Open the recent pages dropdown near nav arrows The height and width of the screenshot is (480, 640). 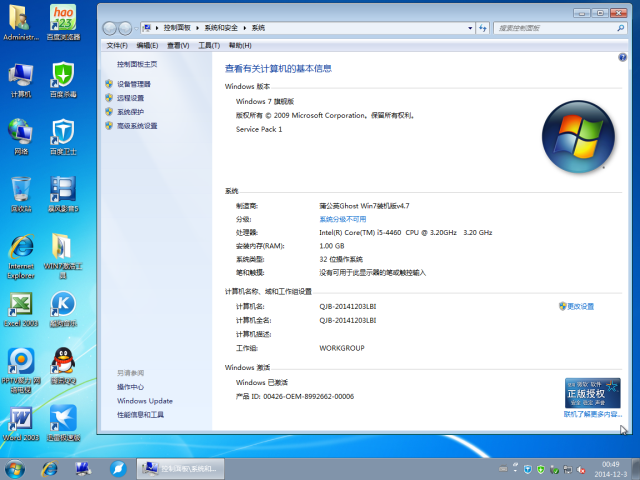136,28
